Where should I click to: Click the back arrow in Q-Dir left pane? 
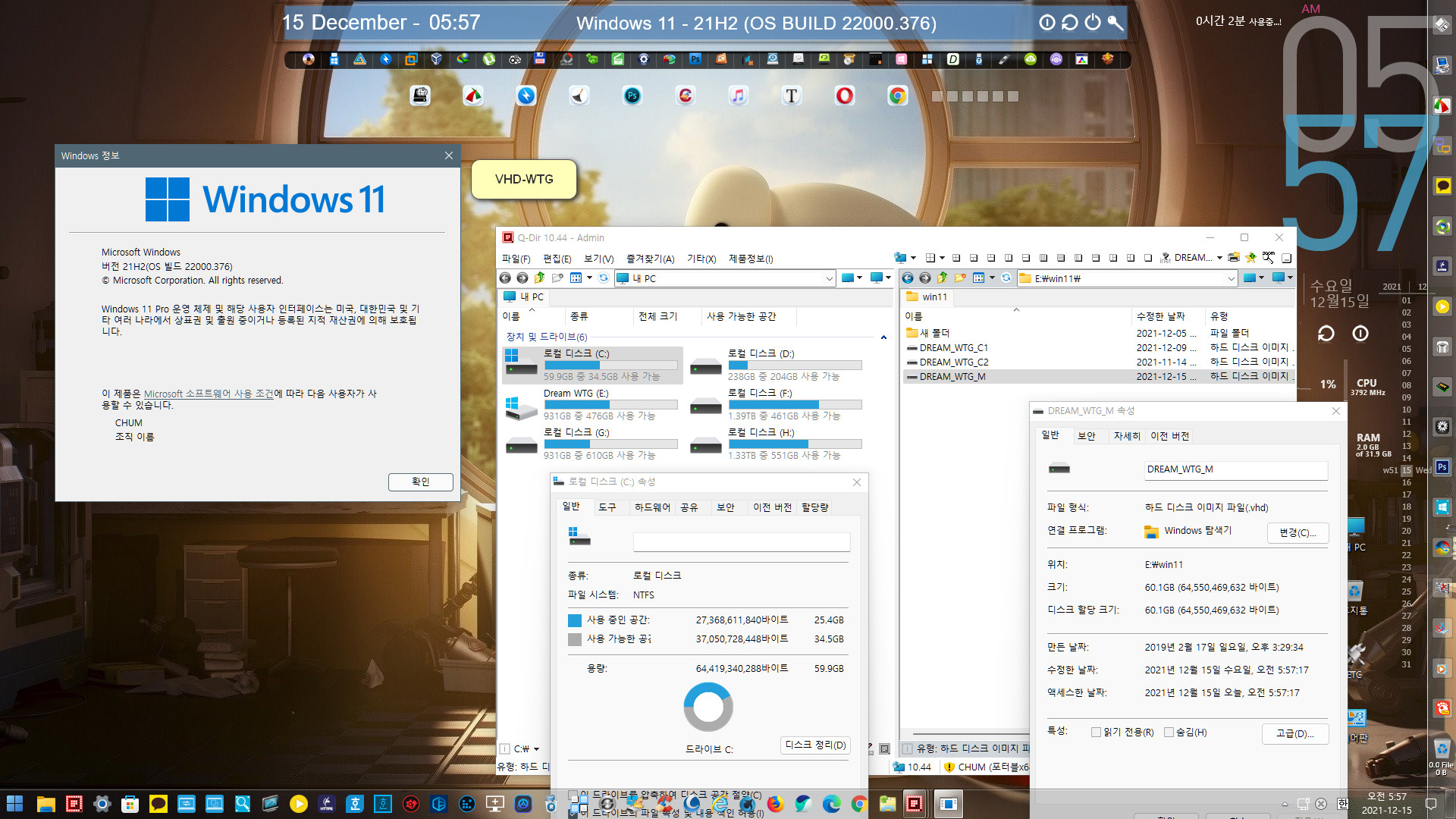[505, 278]
